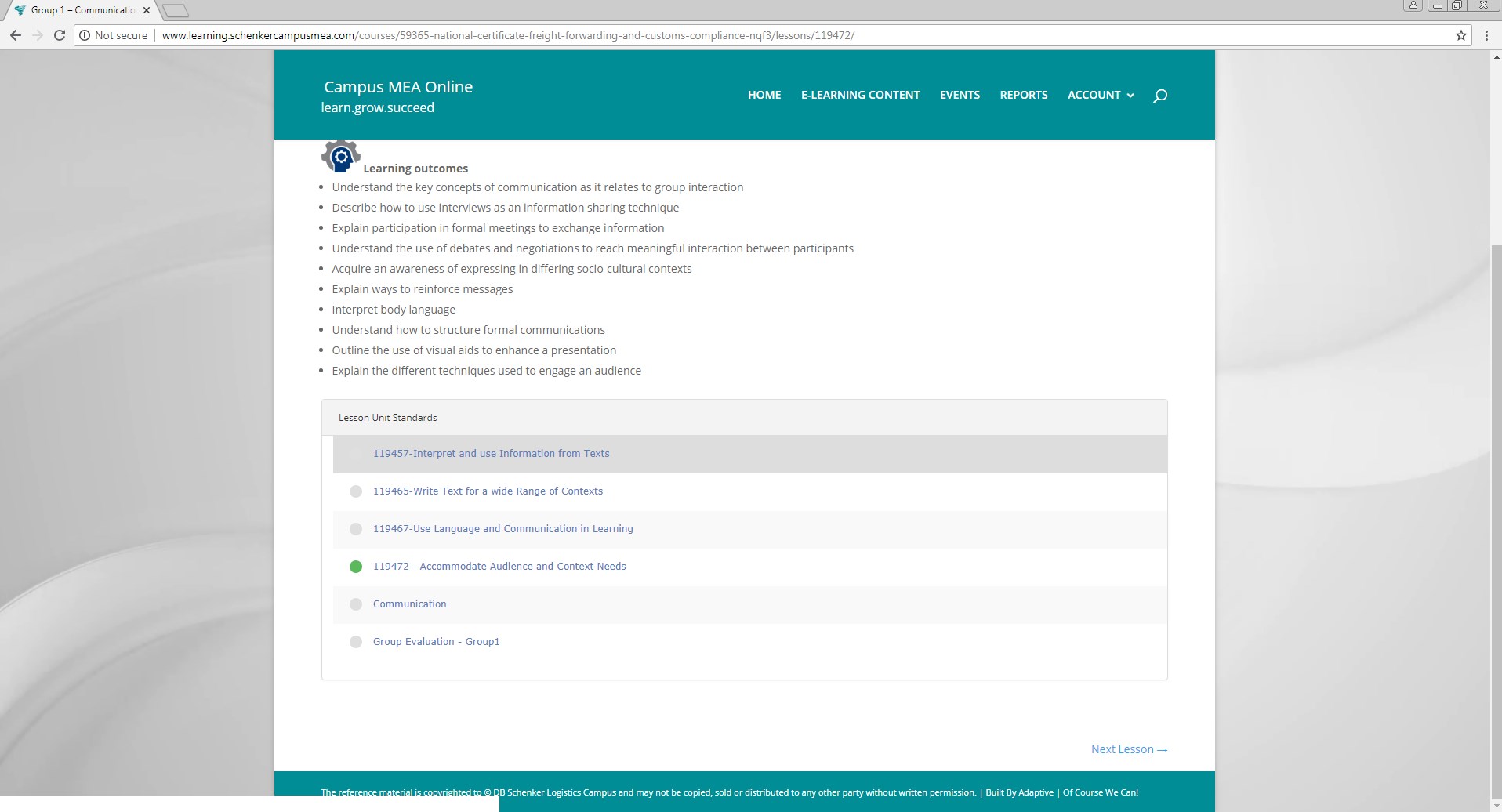The image size is (1502, 812).
Task: Go to Next Lesson link
Action: point(1129,749)
